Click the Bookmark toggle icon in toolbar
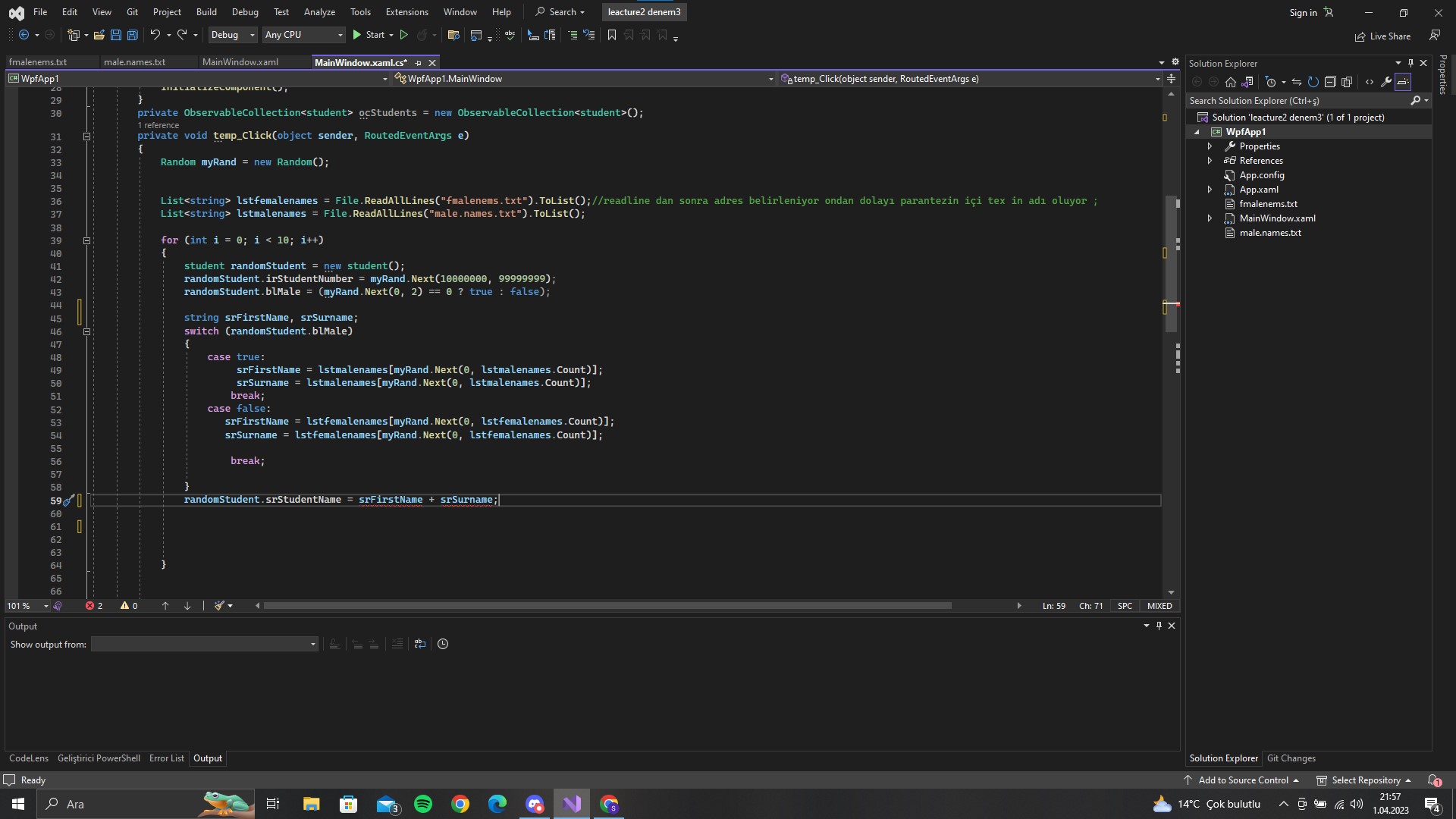Viewport: 1456px width, 819px height. tap(612, 35)
